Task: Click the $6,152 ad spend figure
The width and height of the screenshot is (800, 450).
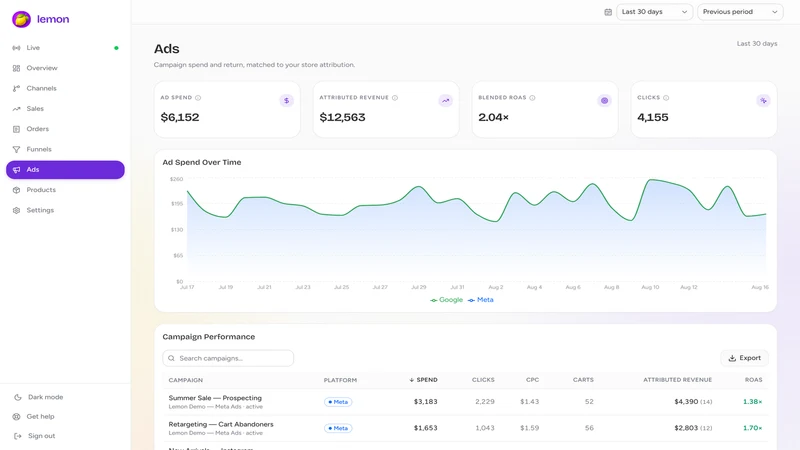Action: (x=180, y=117)
